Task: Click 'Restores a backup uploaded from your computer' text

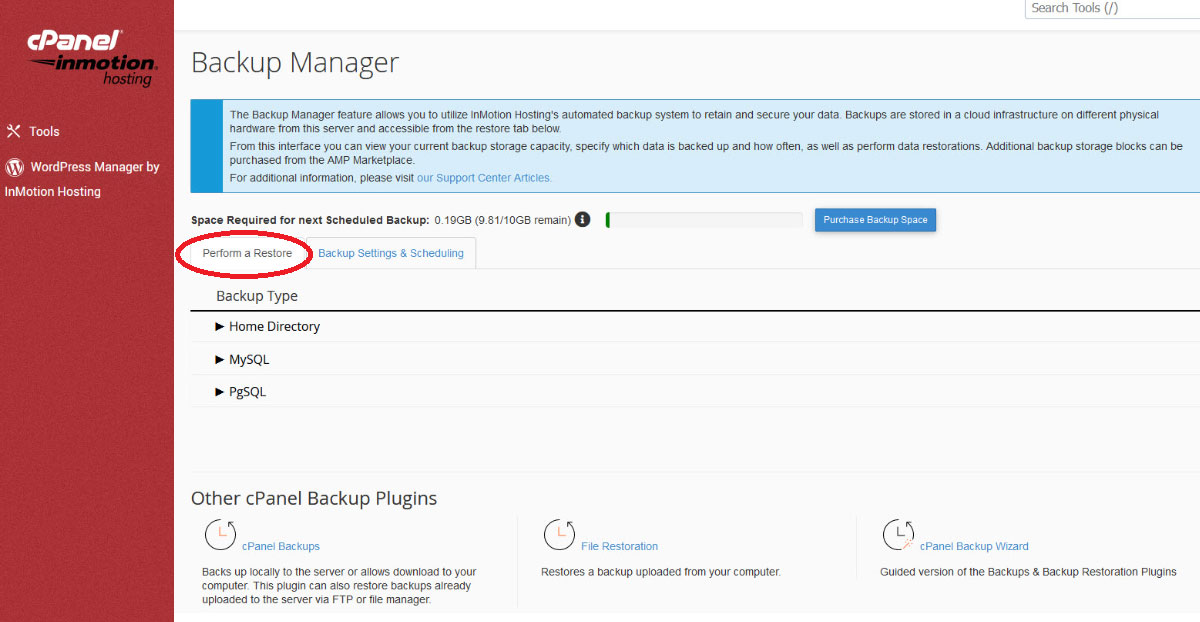Action: coord(660,572)
